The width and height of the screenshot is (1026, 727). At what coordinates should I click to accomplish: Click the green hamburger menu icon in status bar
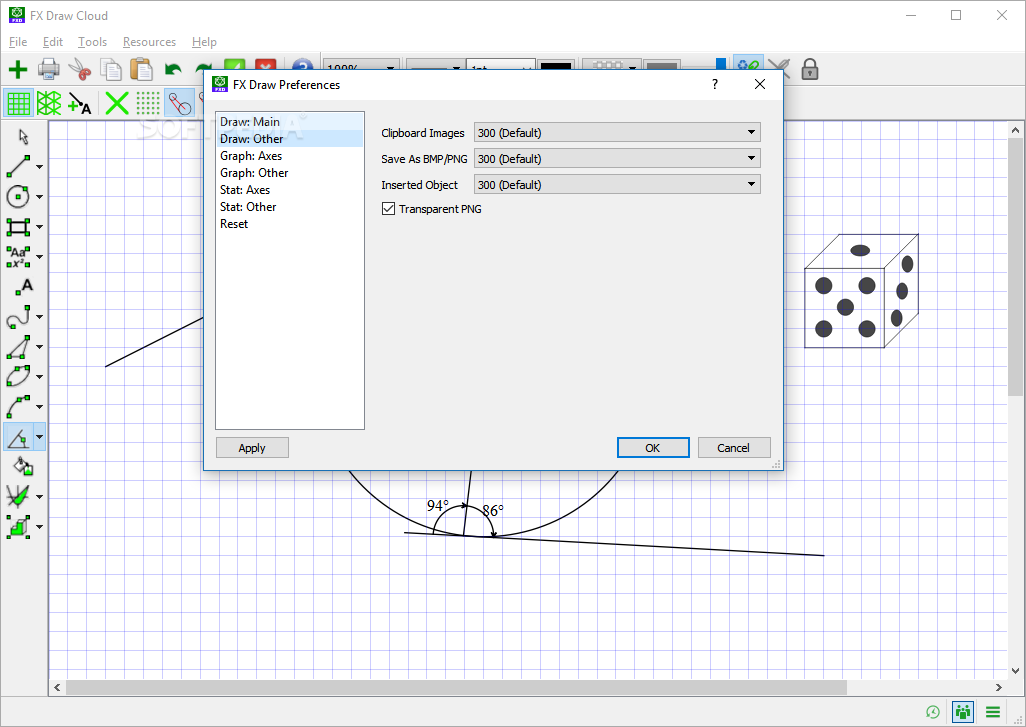[x=993, y=712]
